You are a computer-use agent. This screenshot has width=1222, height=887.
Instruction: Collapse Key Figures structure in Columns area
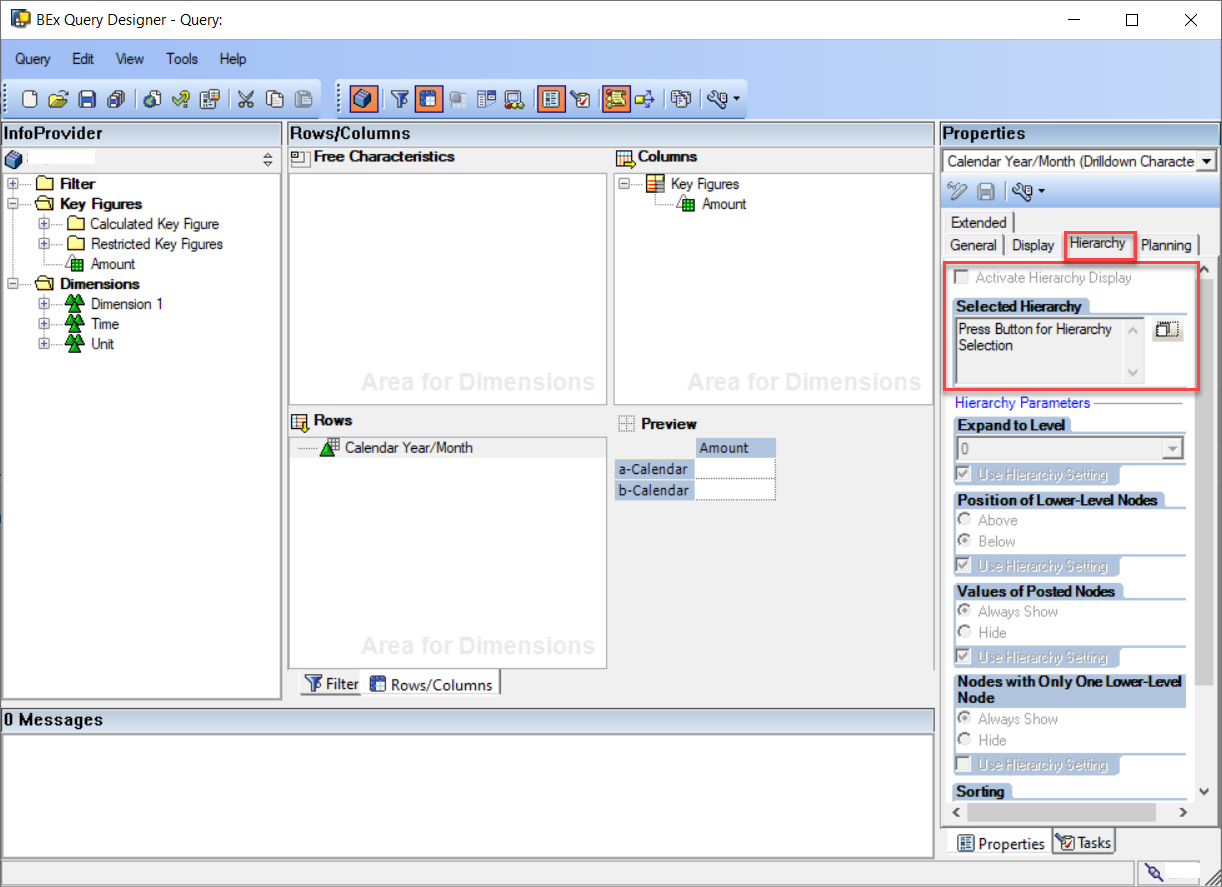625,184
